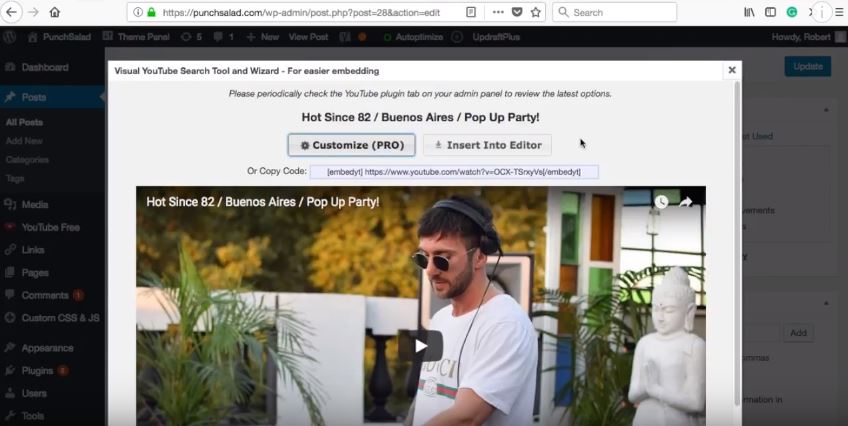The image size is (848, 426).
Task: Click Insert Into Editor button
Action: (487, 145)
